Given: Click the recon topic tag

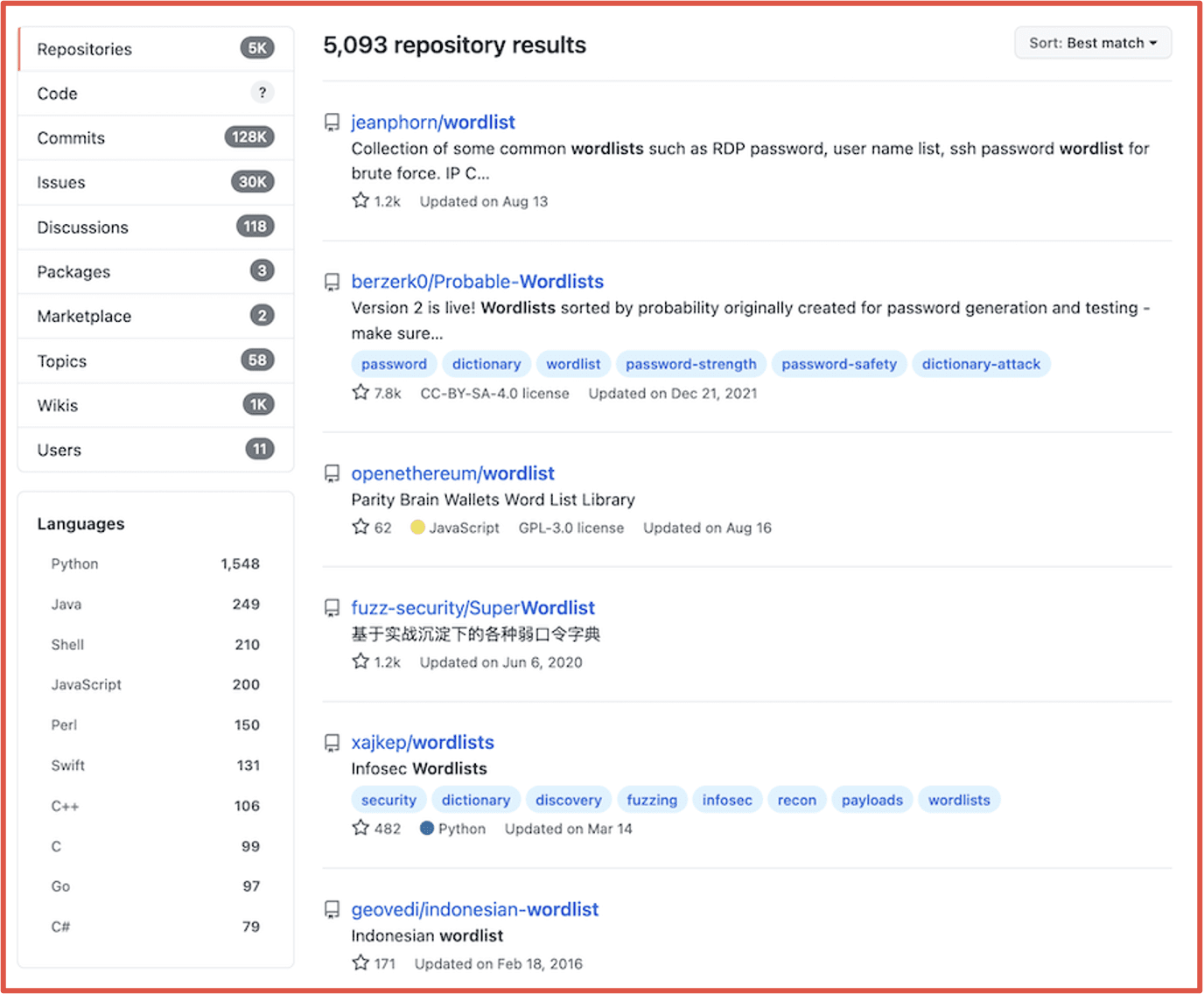Looking at the screenshot, I should click(x=797, y=800).
